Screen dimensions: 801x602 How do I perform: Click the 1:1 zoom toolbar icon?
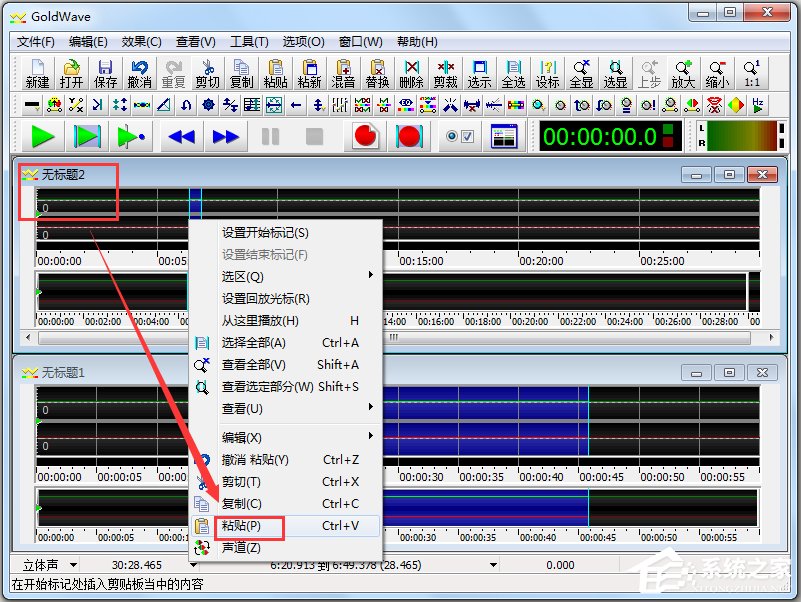(x=751, y=74)
